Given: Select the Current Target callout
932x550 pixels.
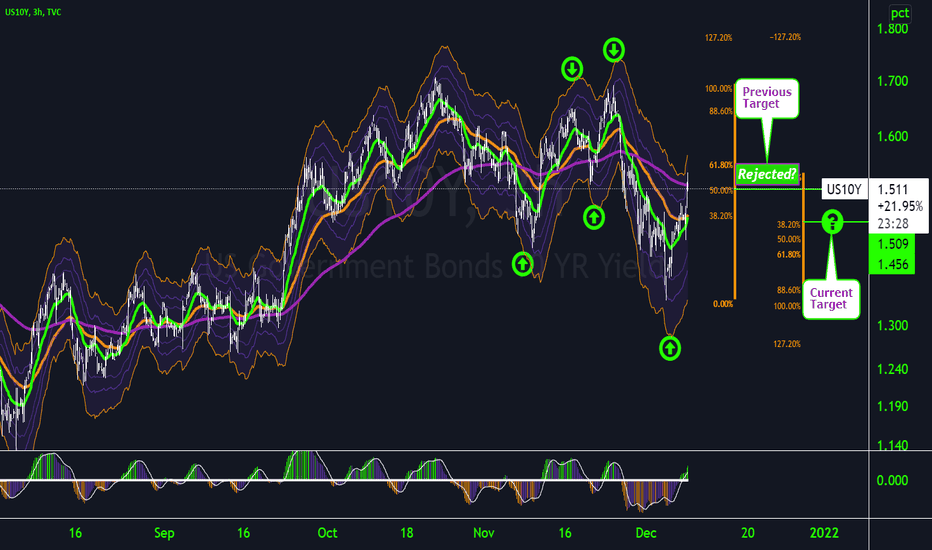Looking at the screenshot, I should tap(831, 298).
